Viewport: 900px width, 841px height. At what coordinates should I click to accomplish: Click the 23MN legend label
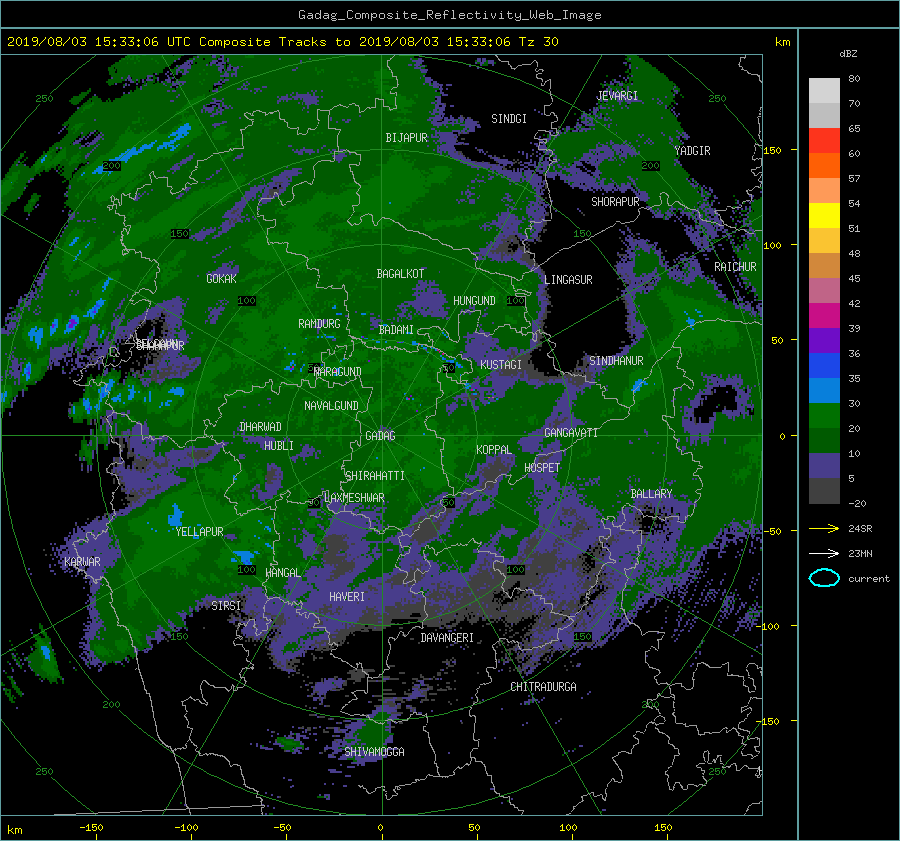860,553
